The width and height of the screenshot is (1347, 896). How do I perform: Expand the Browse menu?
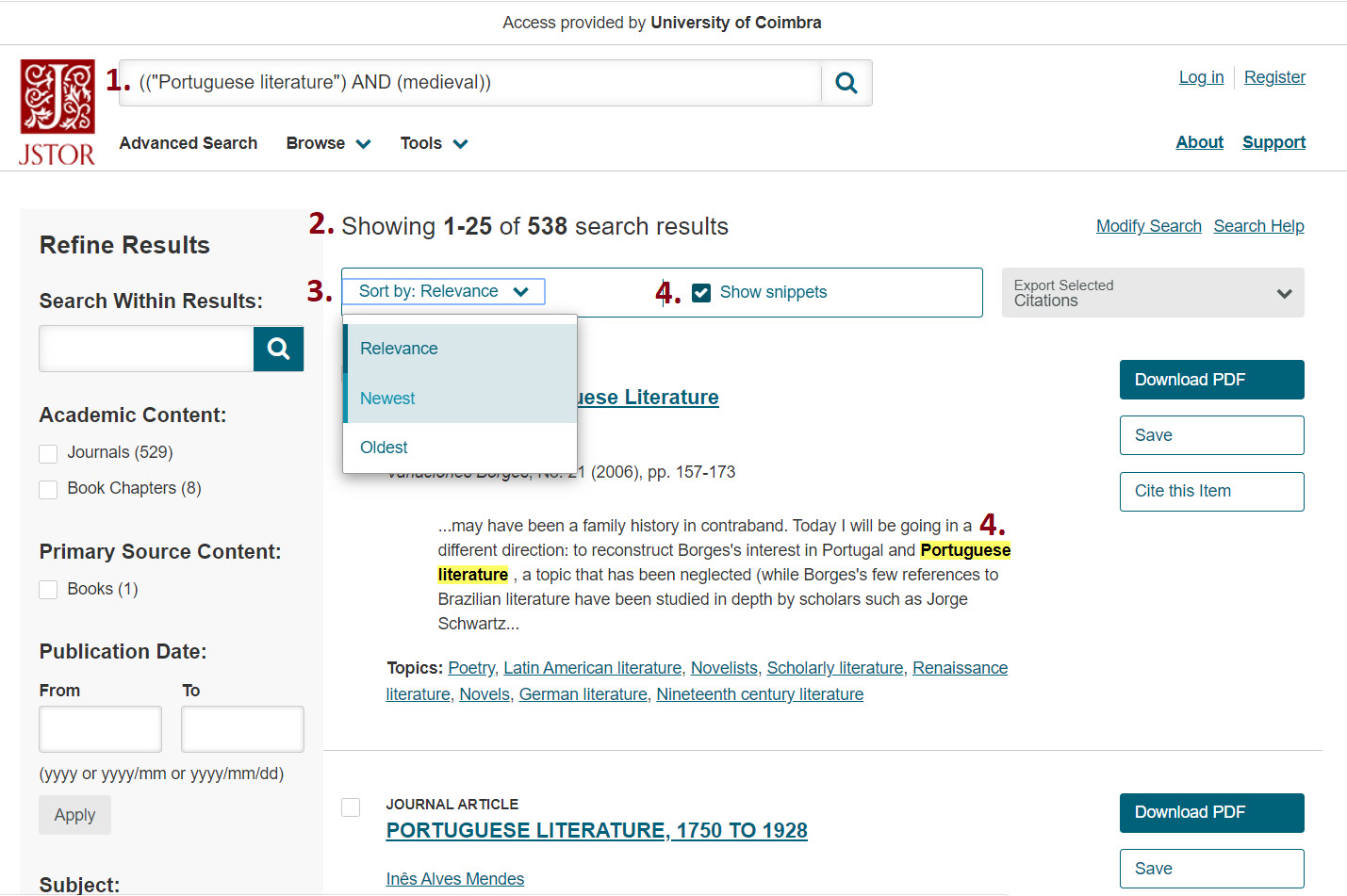tap(328, 143)
